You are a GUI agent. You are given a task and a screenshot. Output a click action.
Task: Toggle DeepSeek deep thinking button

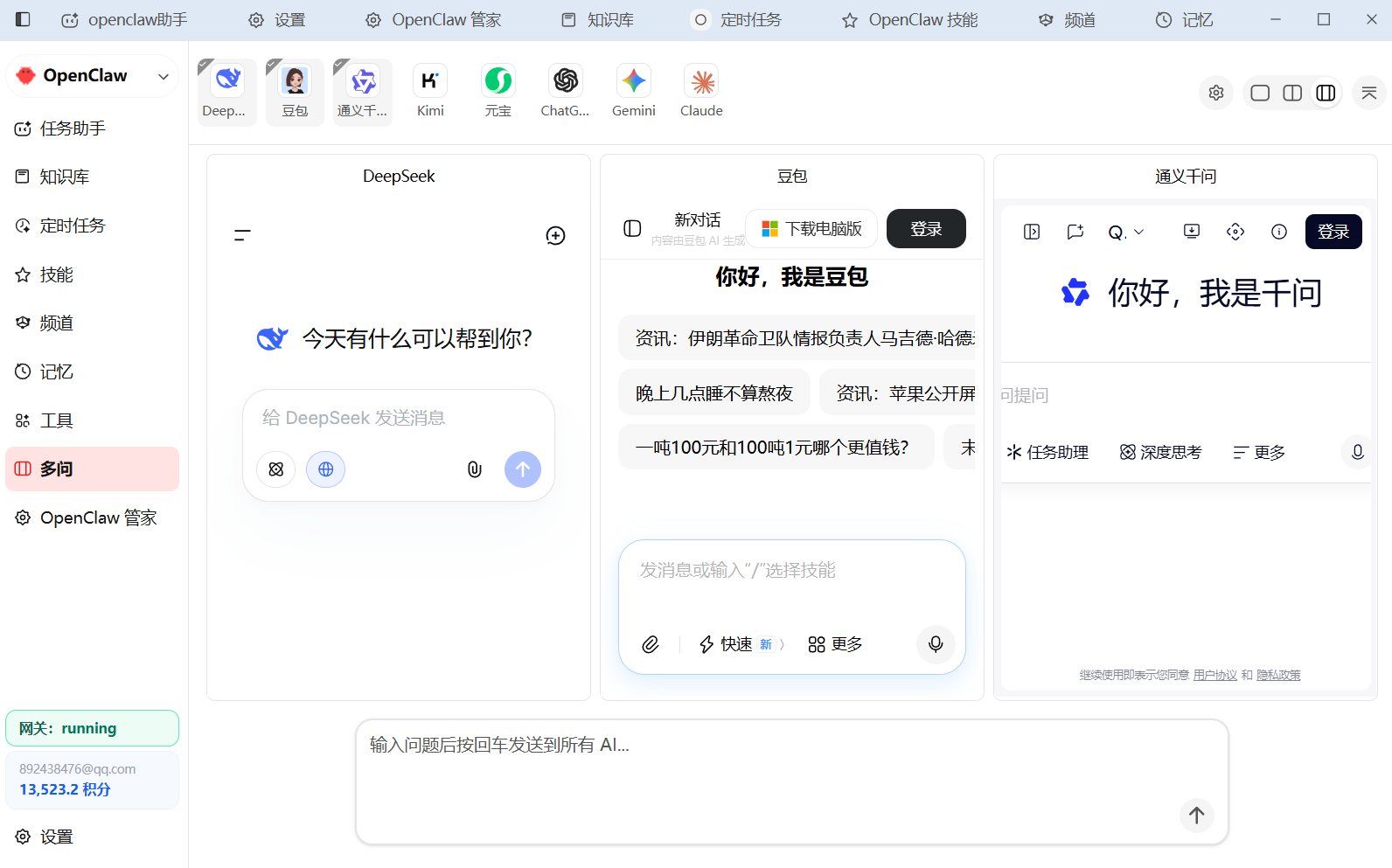pos(276,469)
